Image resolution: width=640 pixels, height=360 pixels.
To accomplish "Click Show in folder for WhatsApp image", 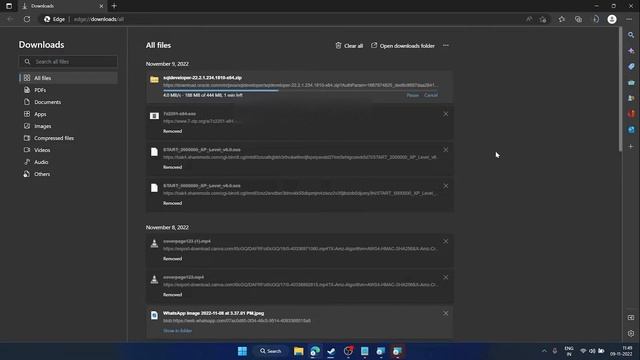I will (178, 331).
